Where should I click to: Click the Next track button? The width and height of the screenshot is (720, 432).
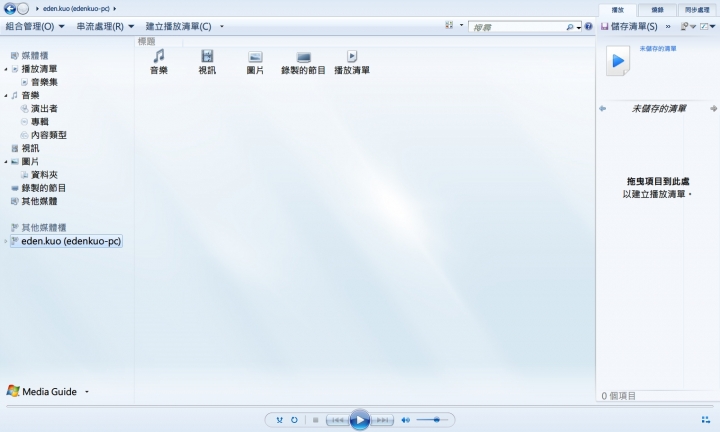[x=382, y=420]
